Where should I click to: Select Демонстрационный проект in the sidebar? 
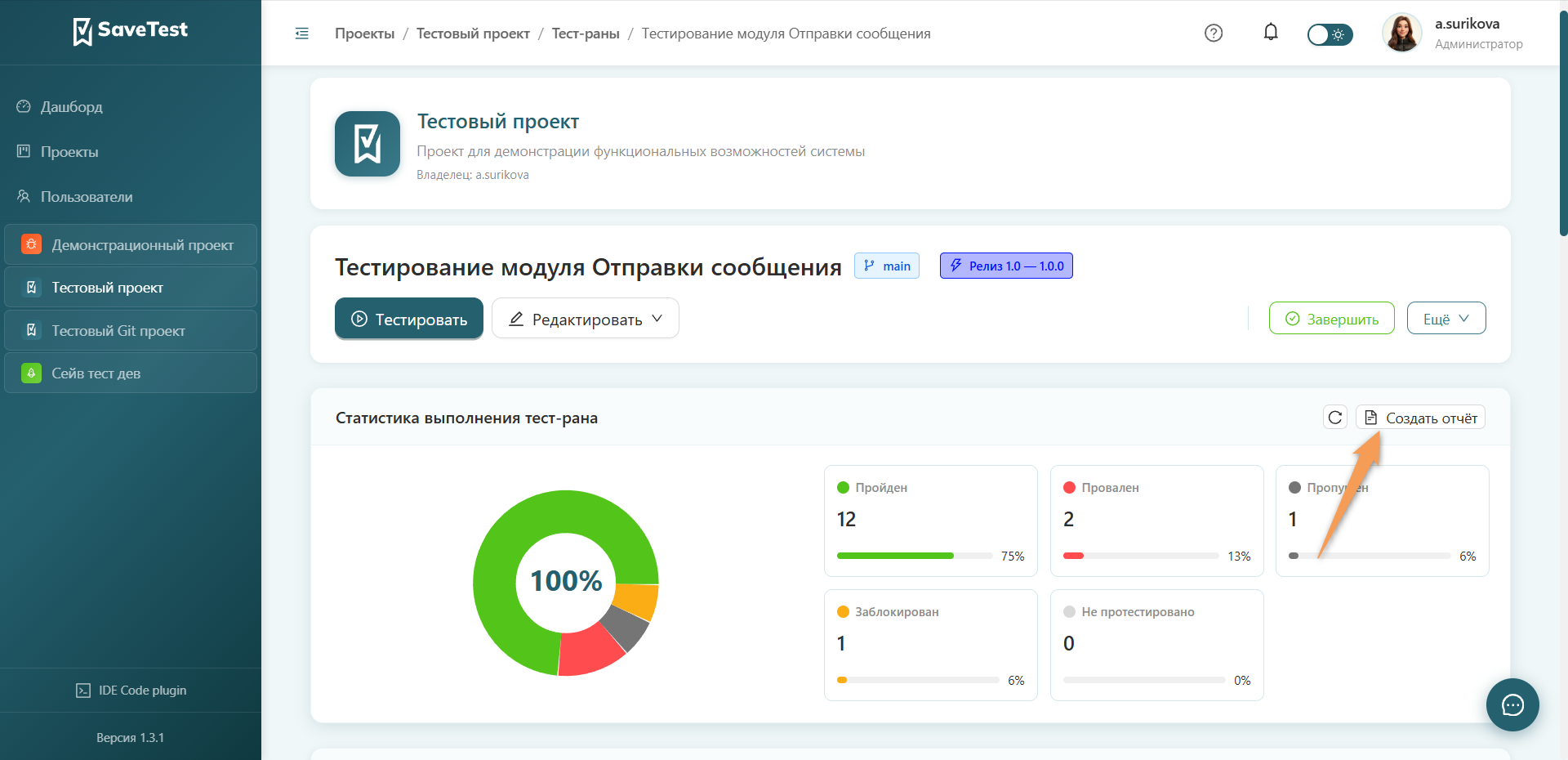[131, 245]
